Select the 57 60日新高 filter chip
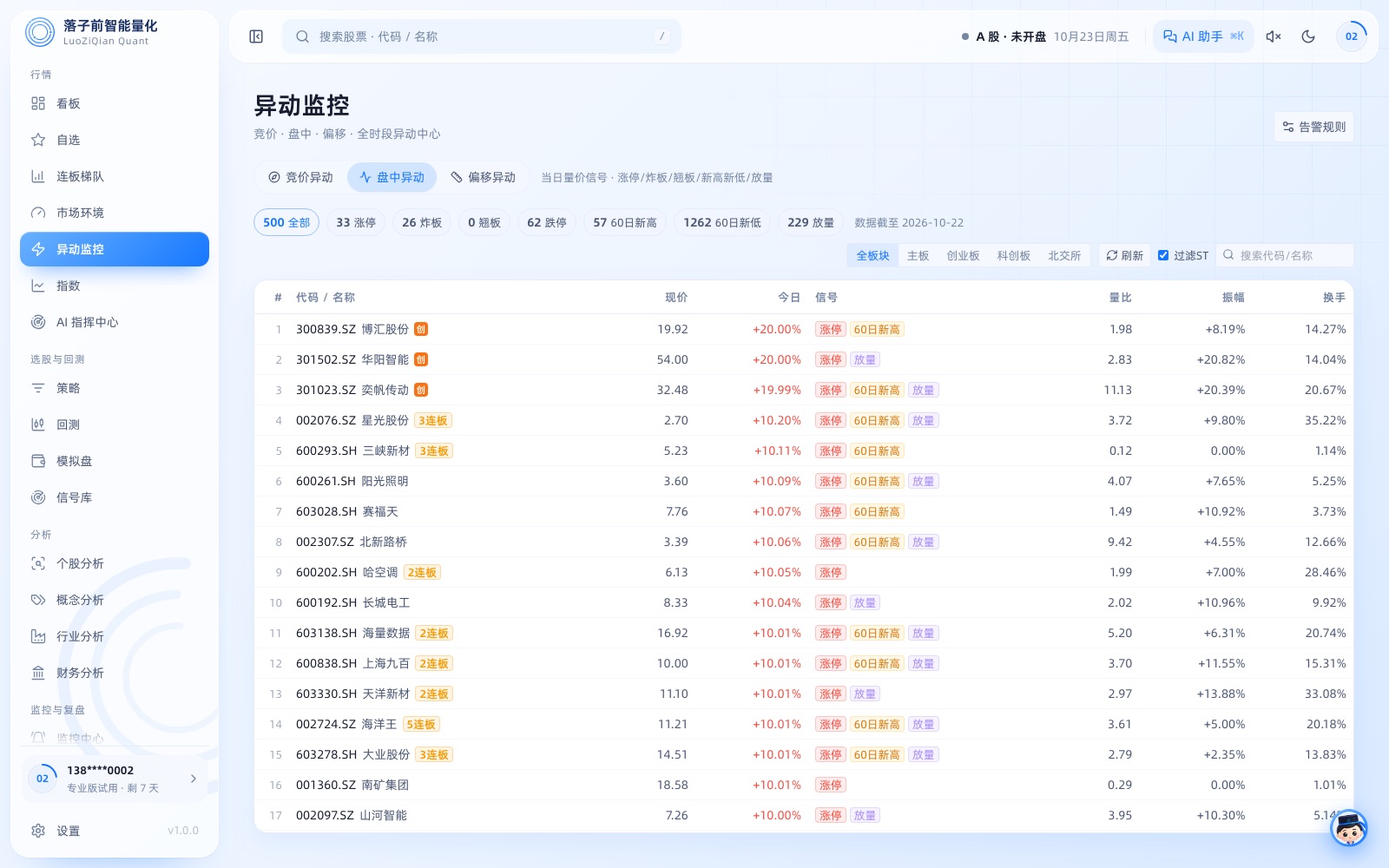The height and width of the screenshot is (868, 1389). click(625, 222)
